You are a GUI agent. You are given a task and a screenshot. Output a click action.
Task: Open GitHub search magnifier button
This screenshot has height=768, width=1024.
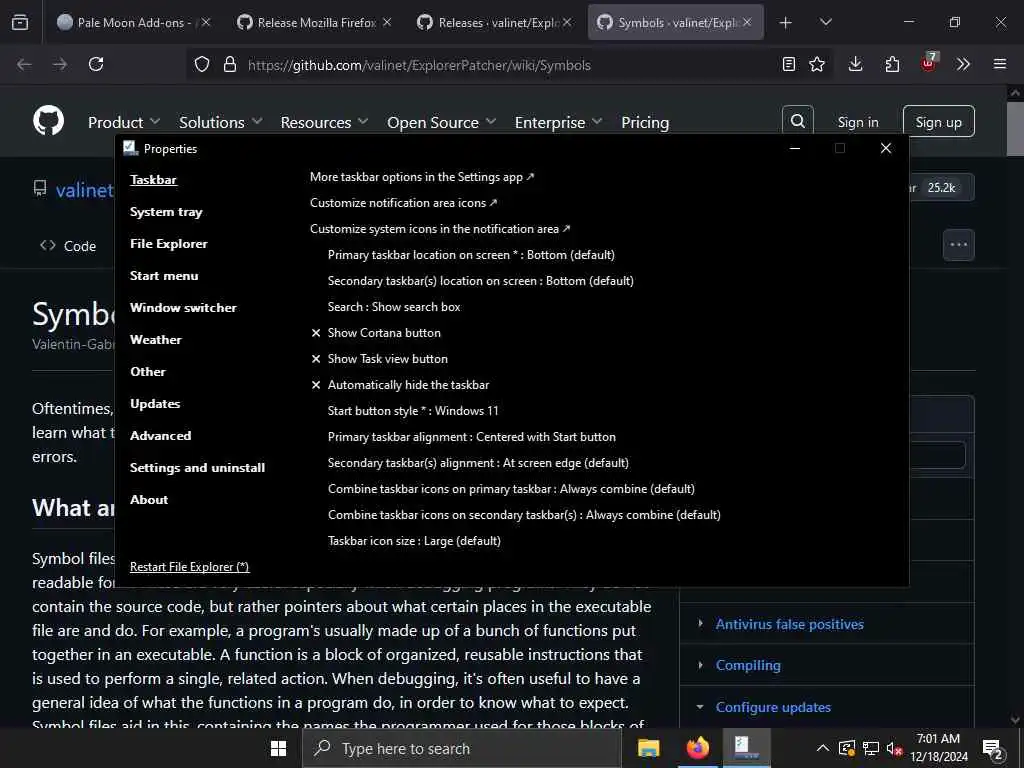pos(797,121)
